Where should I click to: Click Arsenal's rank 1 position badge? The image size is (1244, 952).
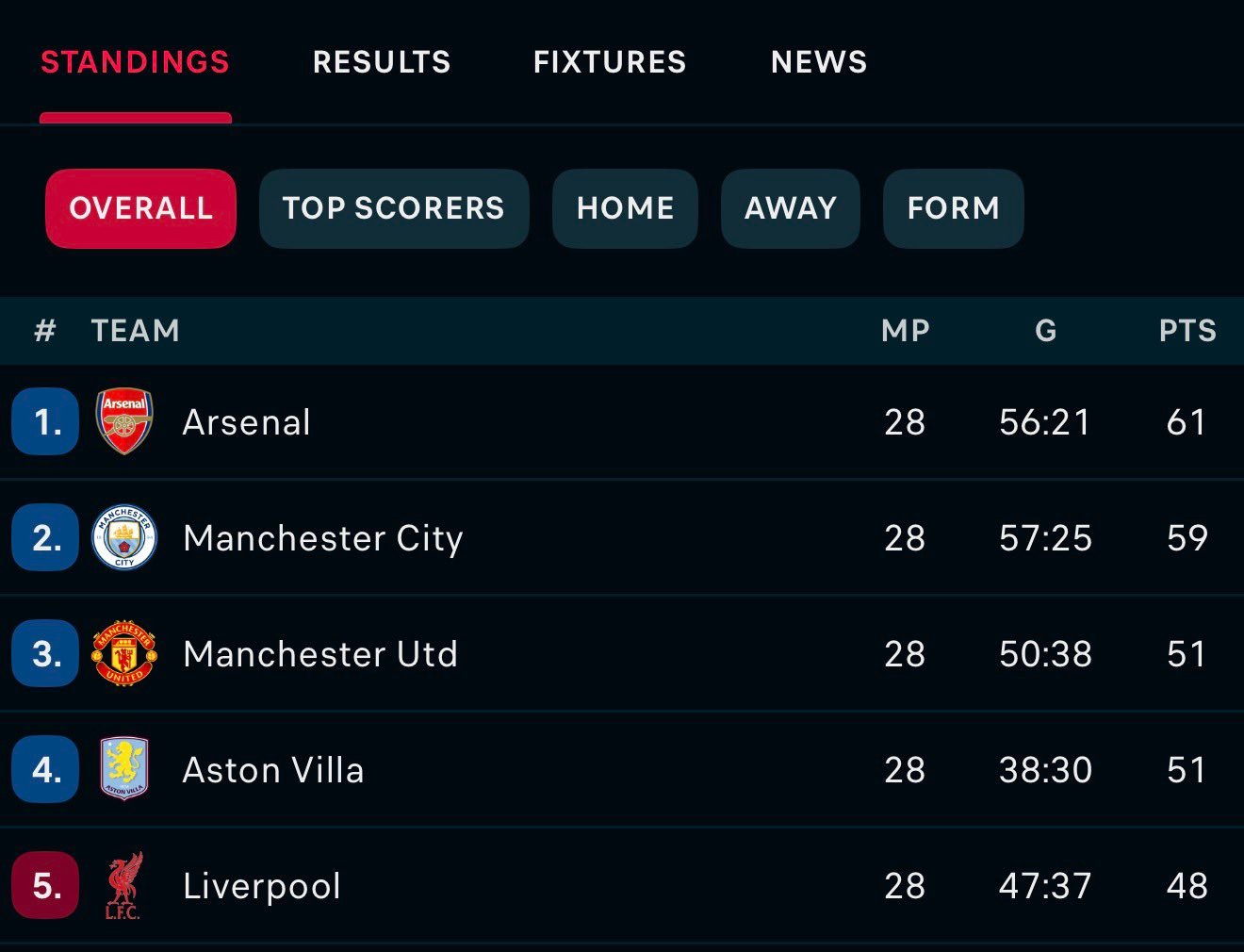click(45, 422)
